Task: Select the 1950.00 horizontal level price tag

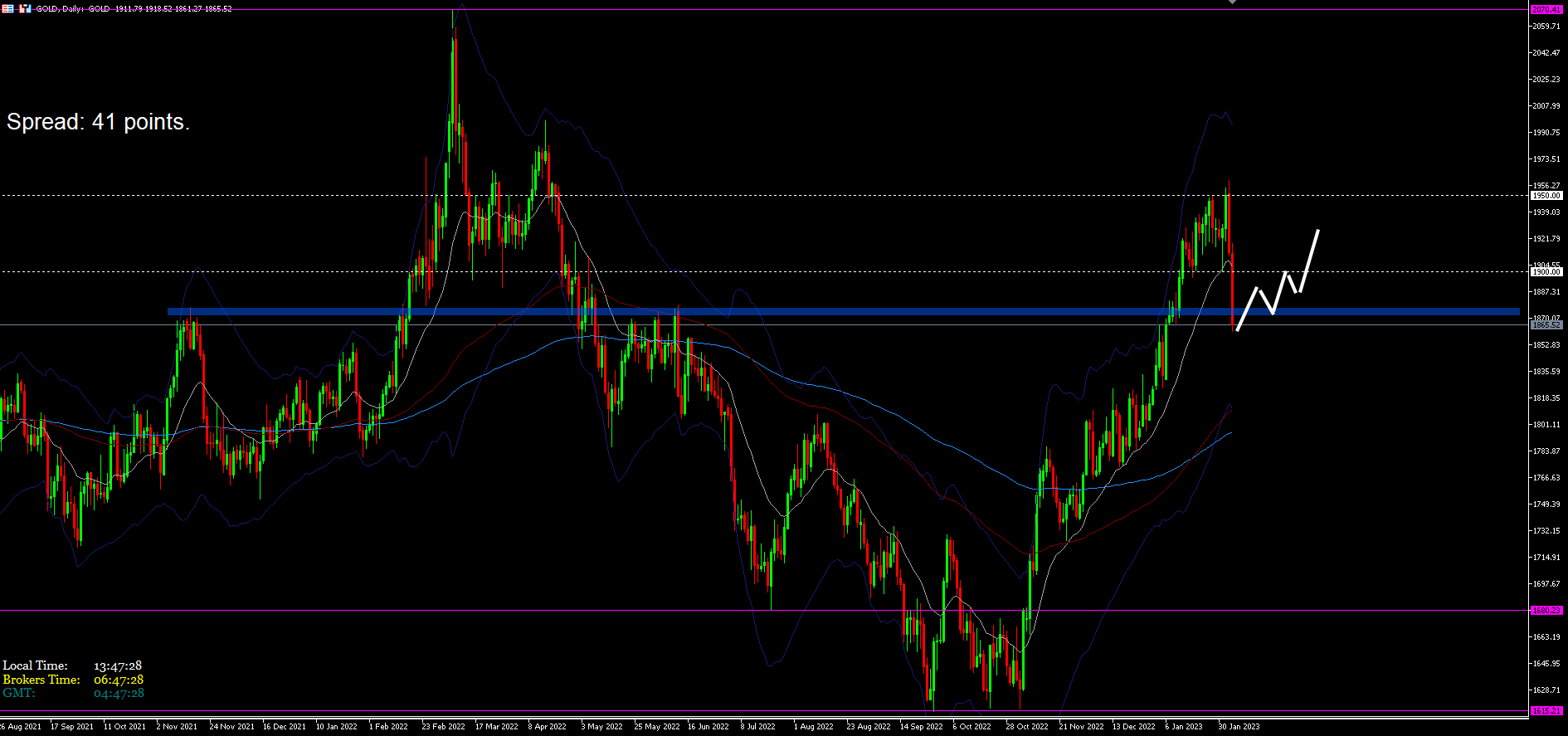Action: click(1546, 196)
